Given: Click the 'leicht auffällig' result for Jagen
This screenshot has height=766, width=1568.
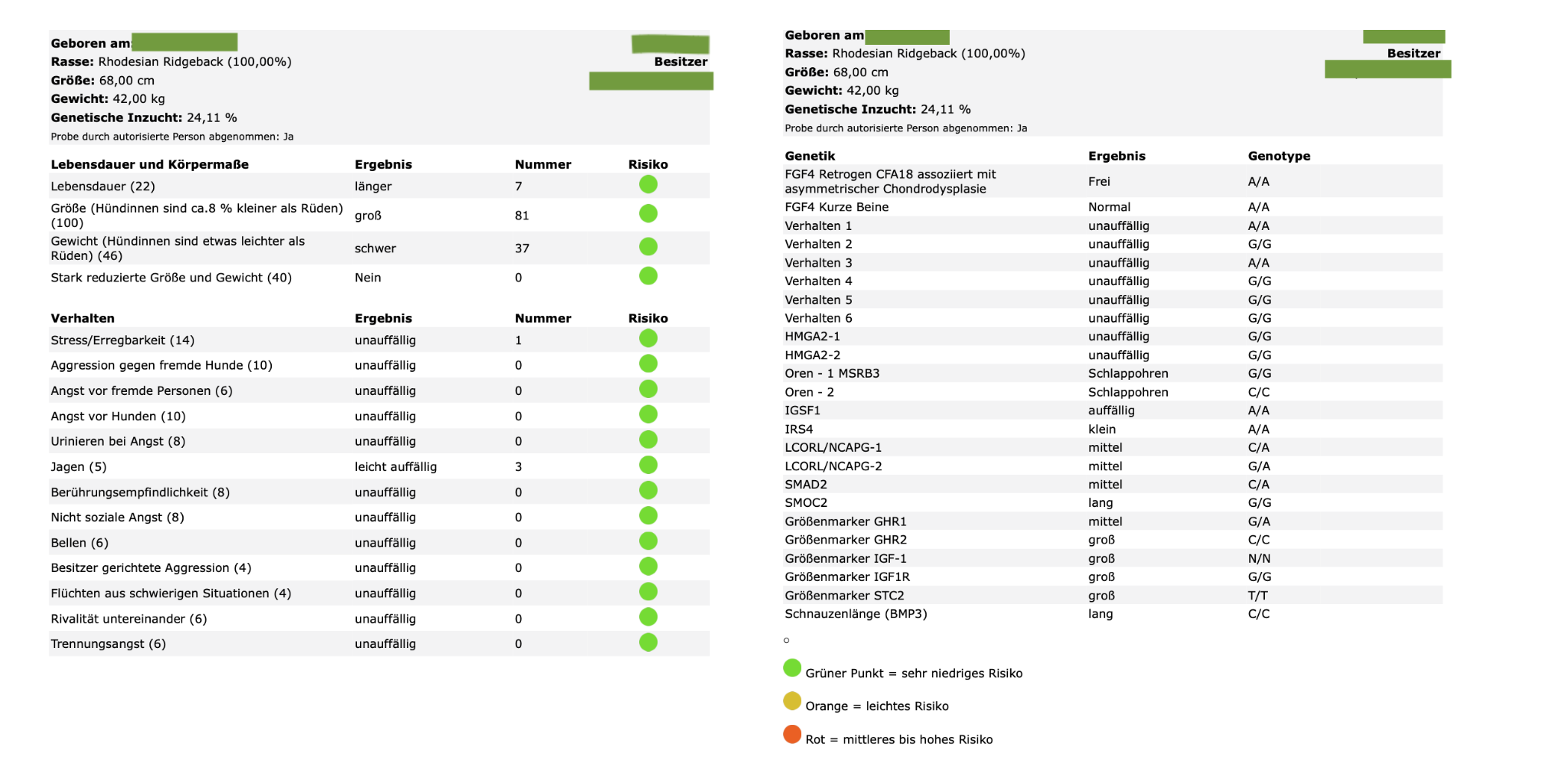Looking at the screenshot, I should [x=396, y=467].
